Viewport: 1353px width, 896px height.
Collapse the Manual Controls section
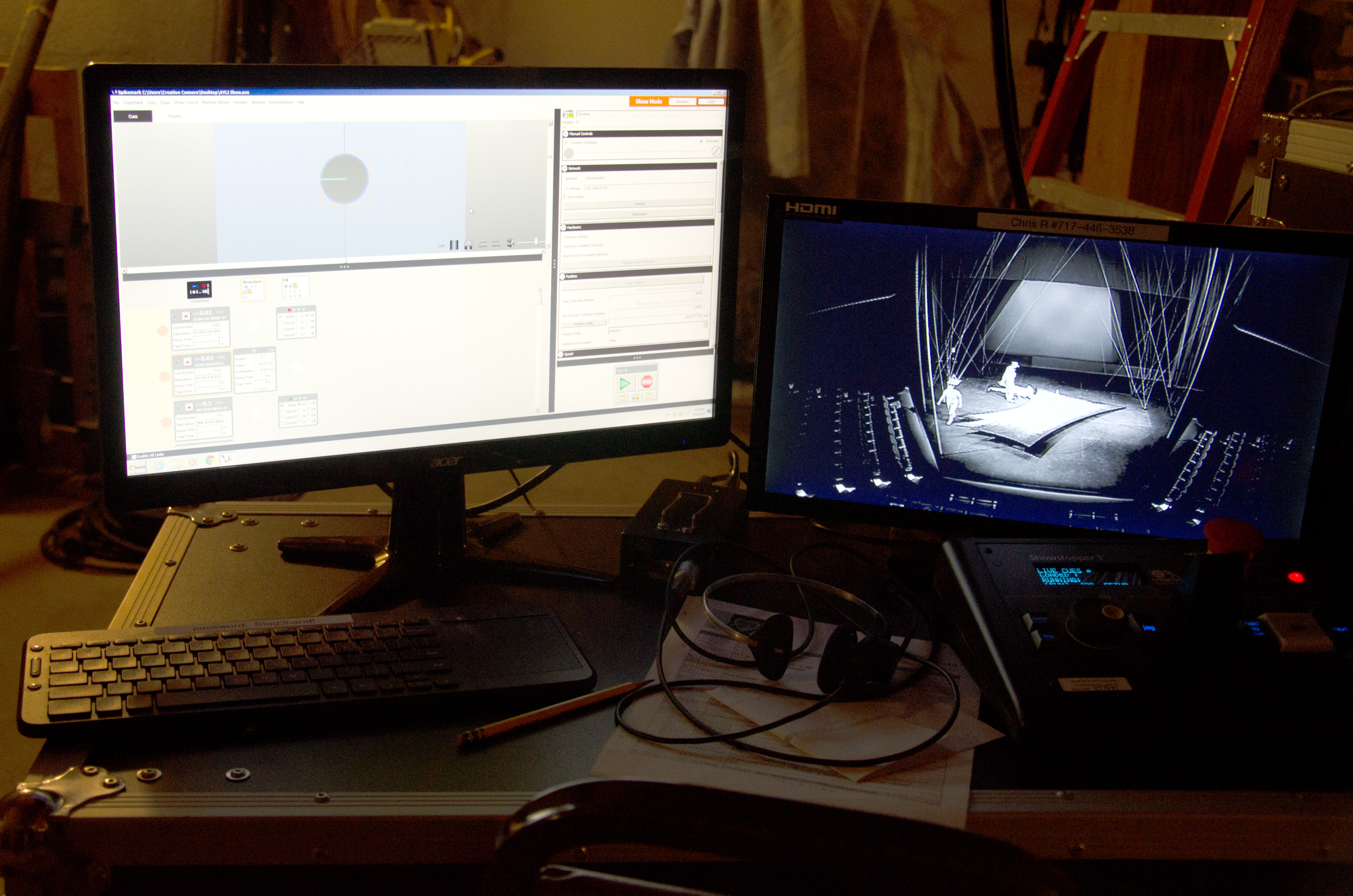(x=566, y=134)
